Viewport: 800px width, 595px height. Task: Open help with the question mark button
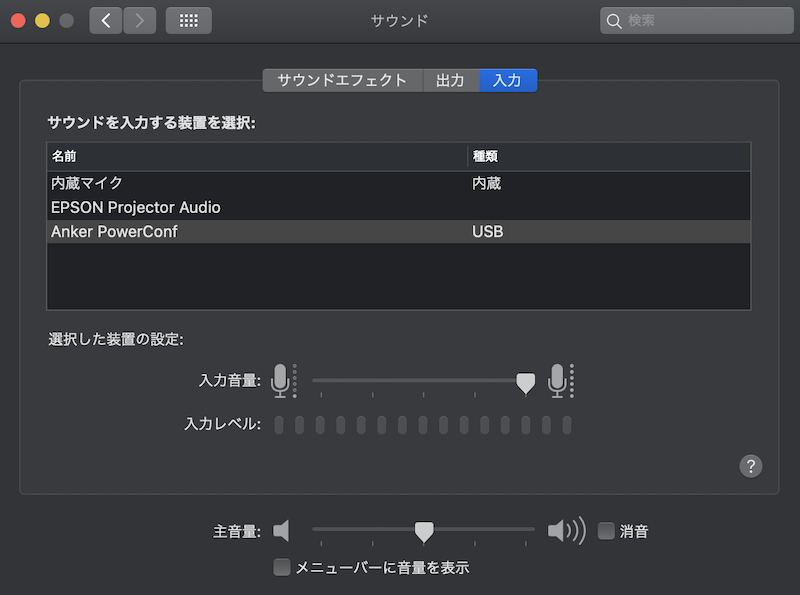click(751, 466)
